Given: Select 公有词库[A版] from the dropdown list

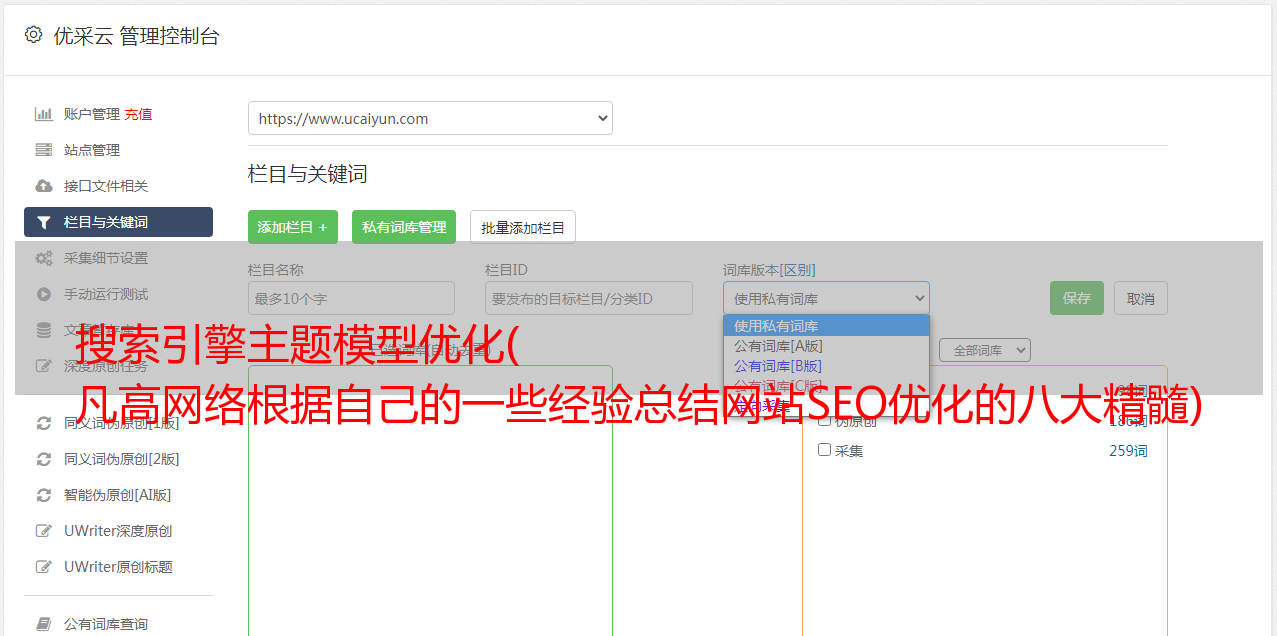Looking at the screenshot, I should (778, 346).
